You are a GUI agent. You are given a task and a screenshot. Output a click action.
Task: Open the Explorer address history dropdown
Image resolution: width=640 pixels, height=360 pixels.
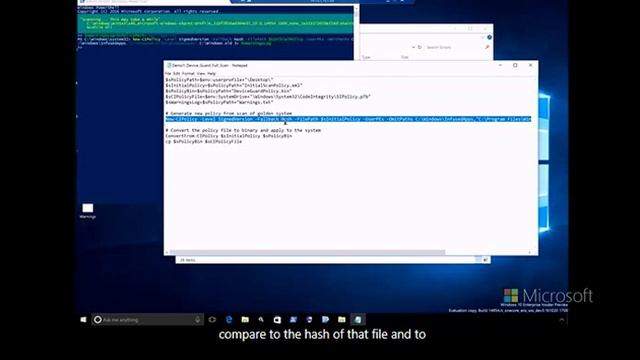[x=413, y=47]
